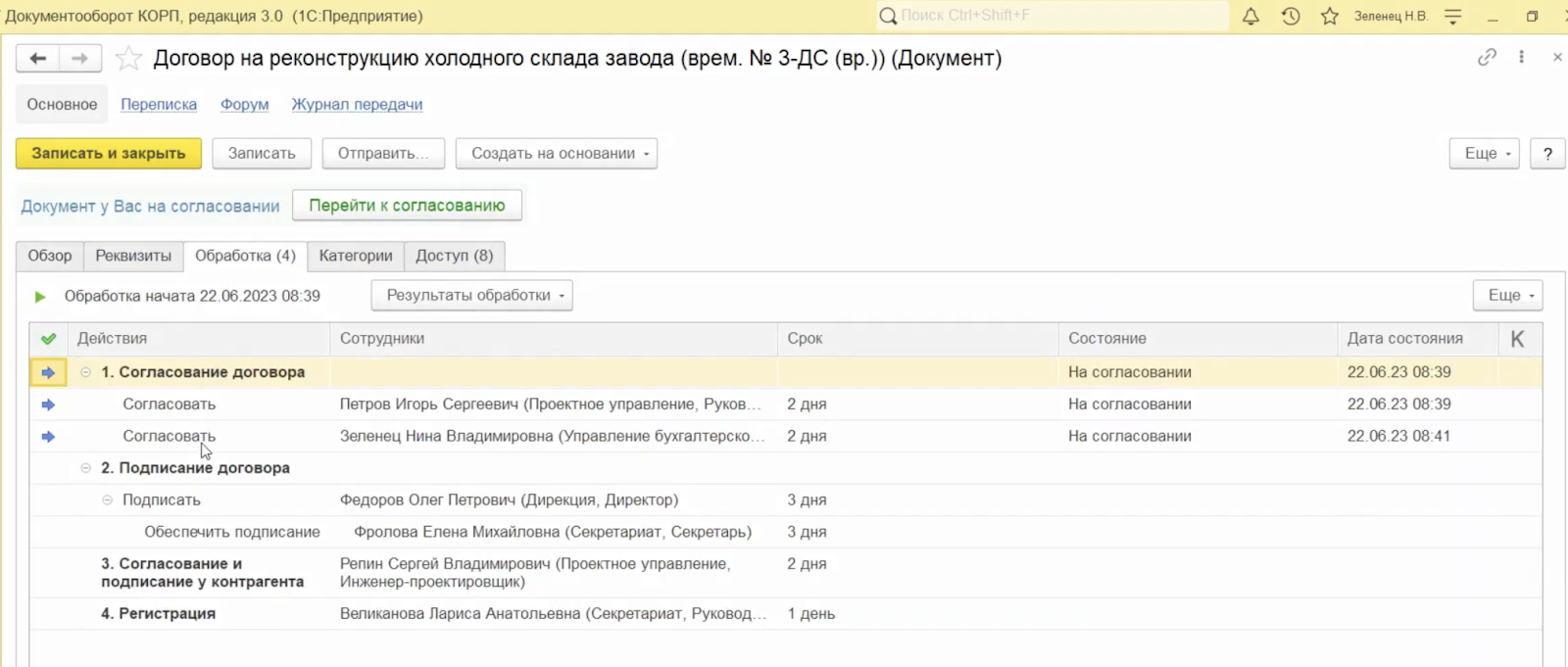Switch to the 'Реквизиты' tab
This screenshot has width=1568, height=667.
[133, 256]
